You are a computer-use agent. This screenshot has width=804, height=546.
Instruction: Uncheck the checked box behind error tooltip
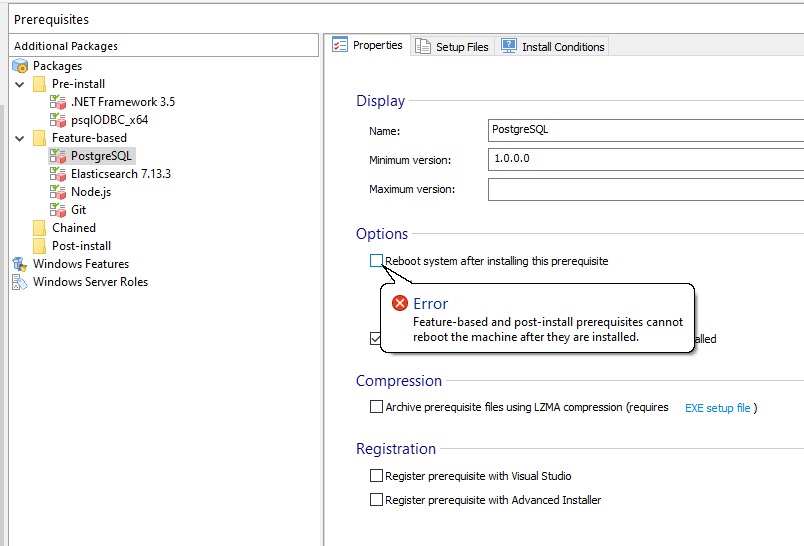(x=375, y=338)
